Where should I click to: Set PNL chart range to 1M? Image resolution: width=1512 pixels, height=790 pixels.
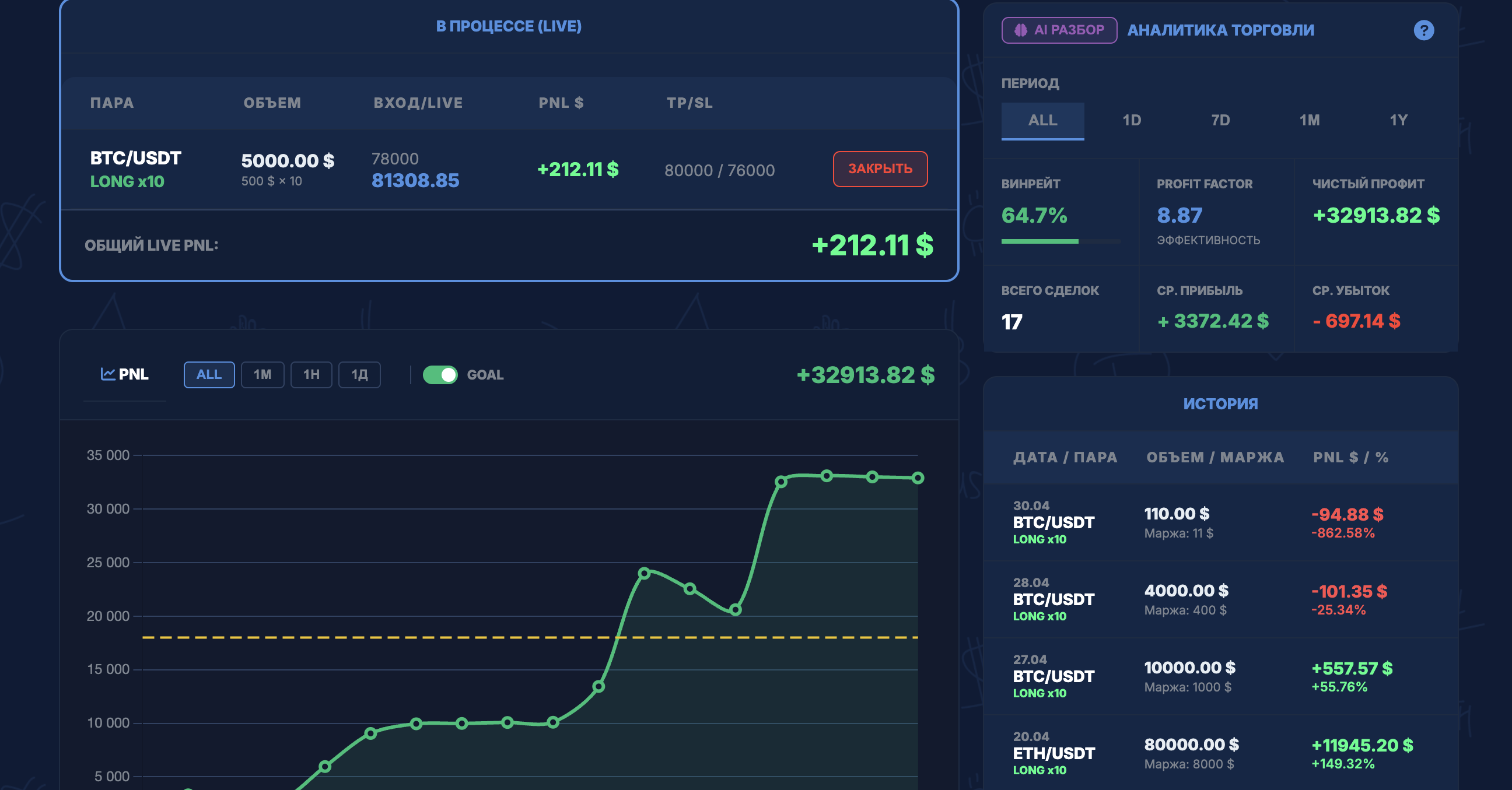[262, 375]
